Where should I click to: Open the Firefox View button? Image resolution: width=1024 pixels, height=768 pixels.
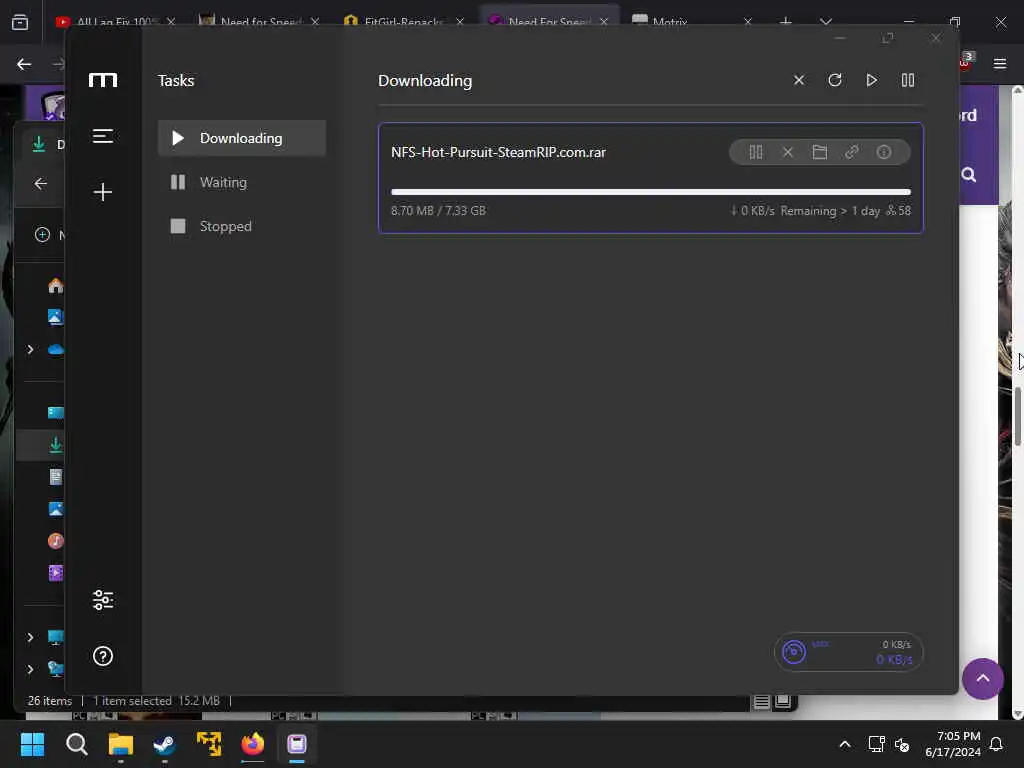tap(20, 22)
